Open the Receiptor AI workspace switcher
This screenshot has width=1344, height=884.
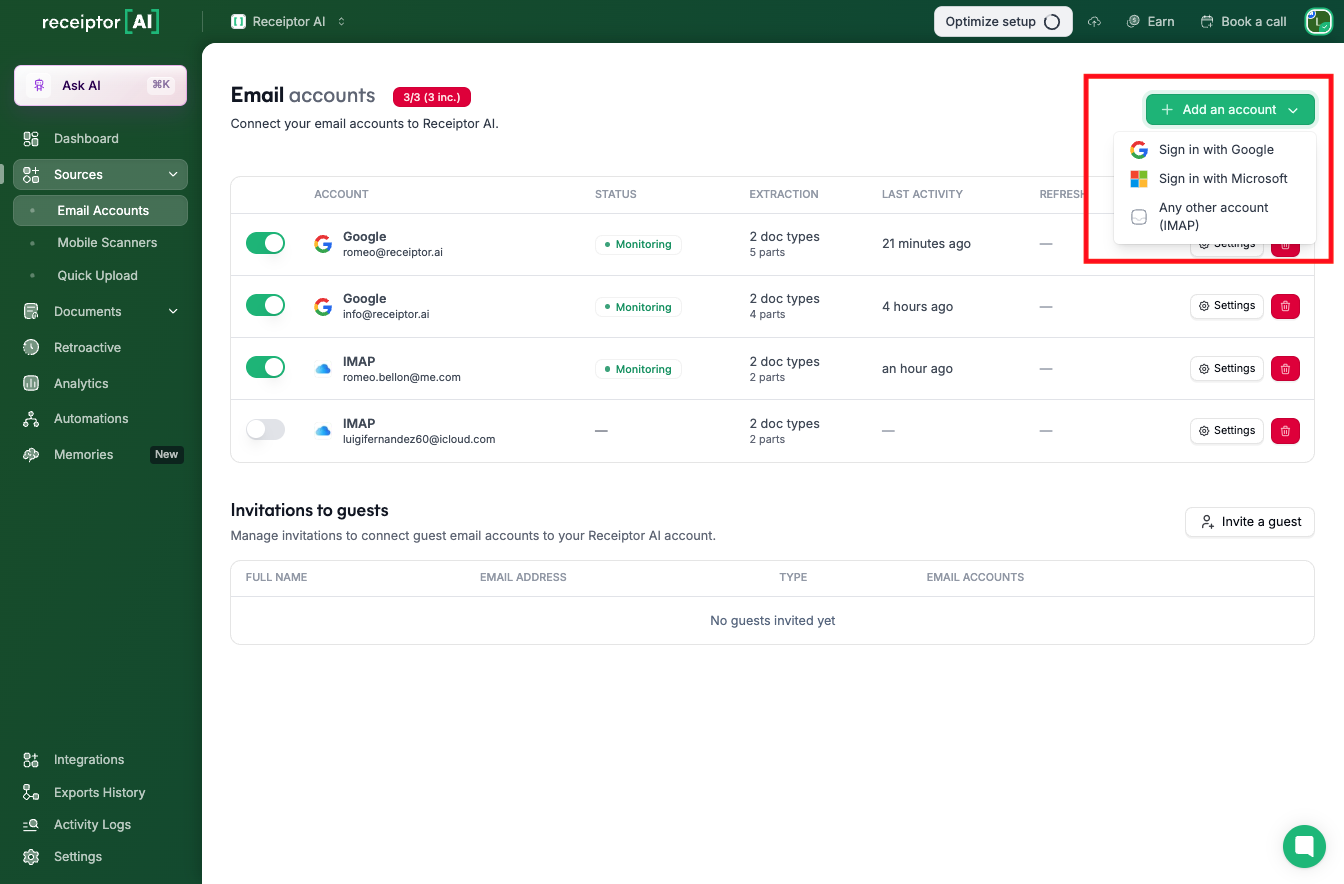point(288,22)
